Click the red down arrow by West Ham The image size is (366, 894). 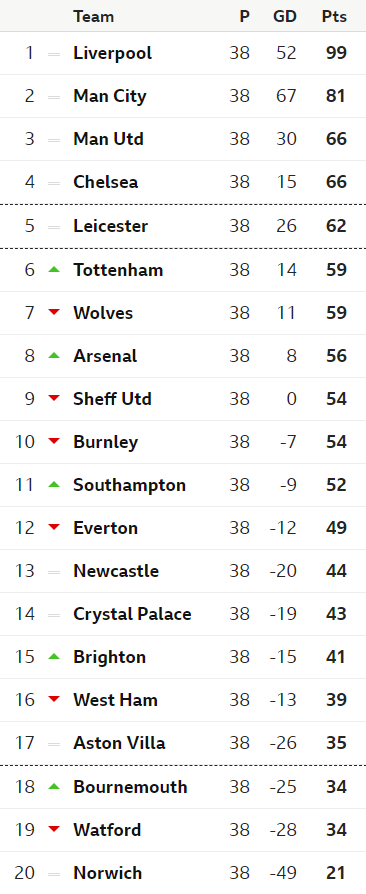(54, 699)
